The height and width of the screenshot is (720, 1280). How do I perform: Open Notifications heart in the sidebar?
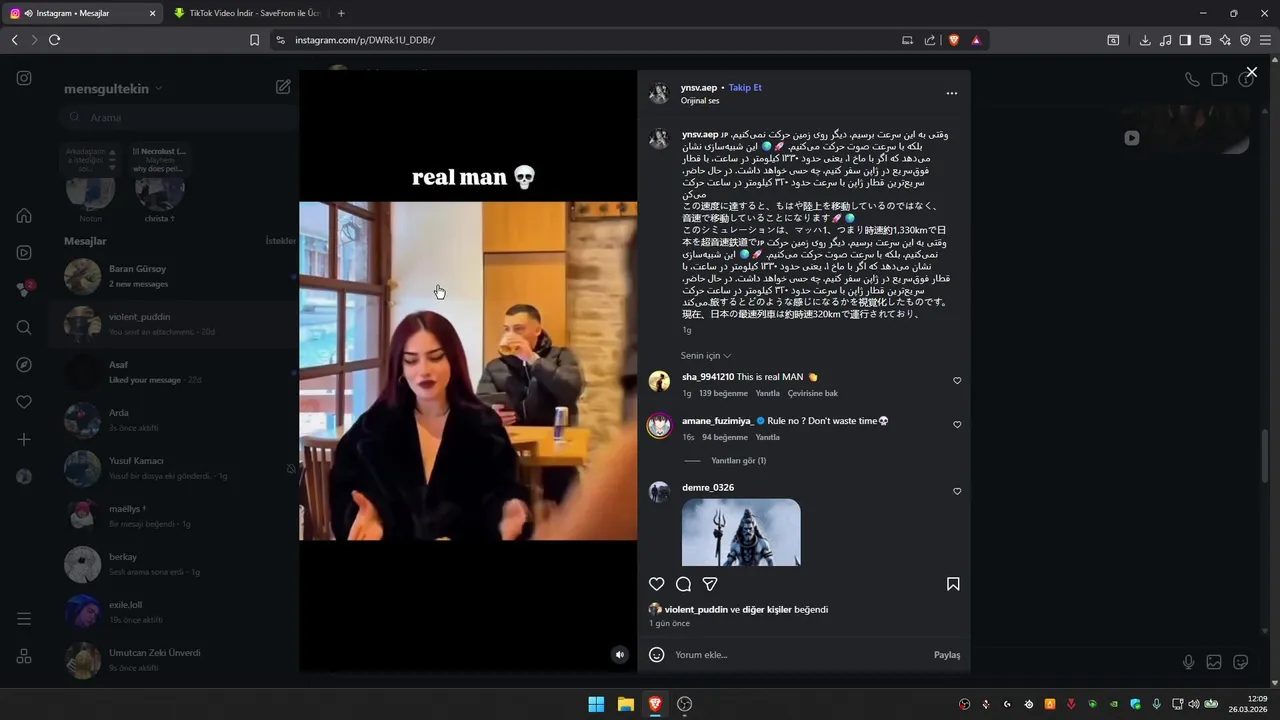[x=24, y=402]
